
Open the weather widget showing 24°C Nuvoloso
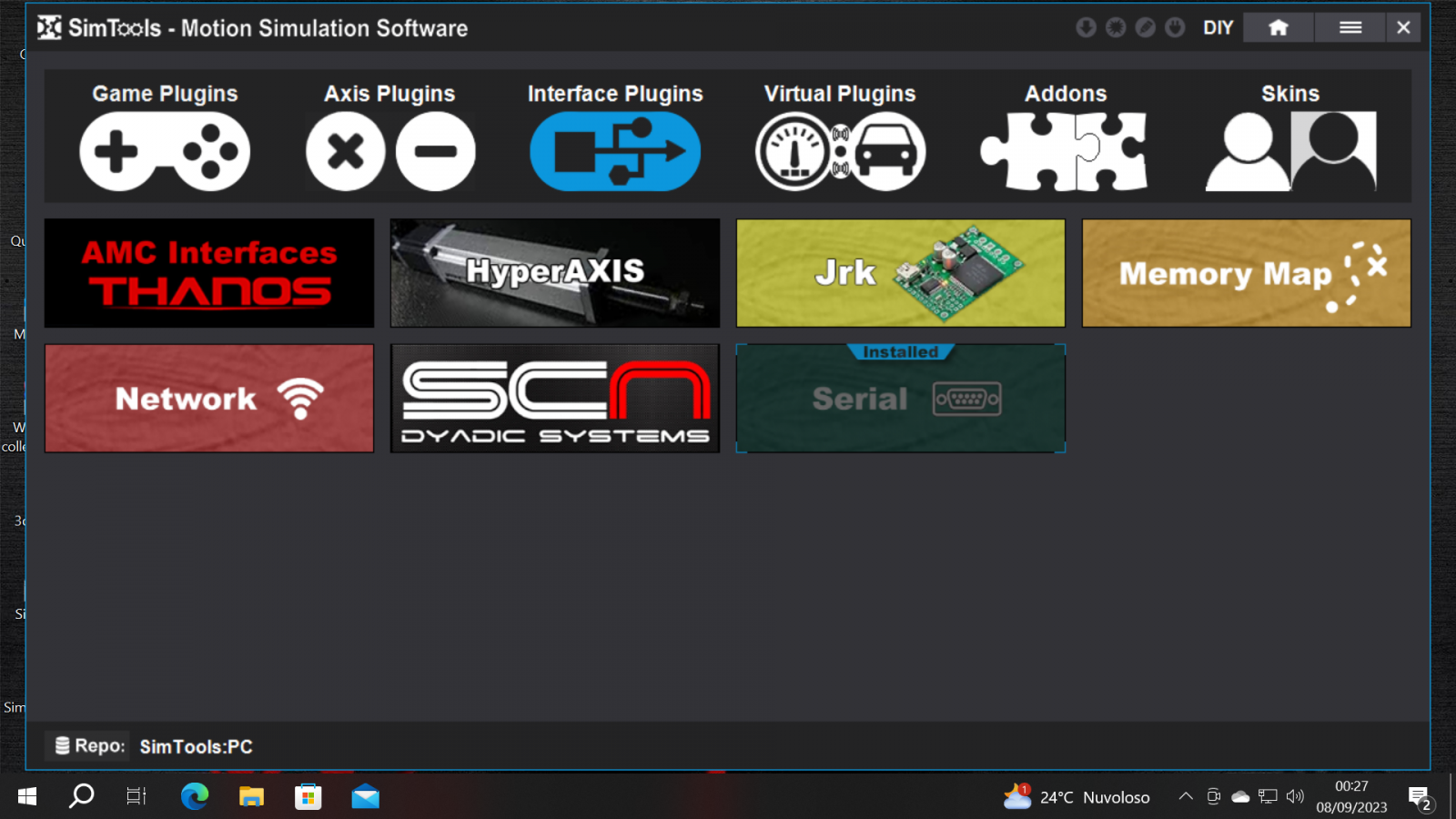[x=1077, y=797]
